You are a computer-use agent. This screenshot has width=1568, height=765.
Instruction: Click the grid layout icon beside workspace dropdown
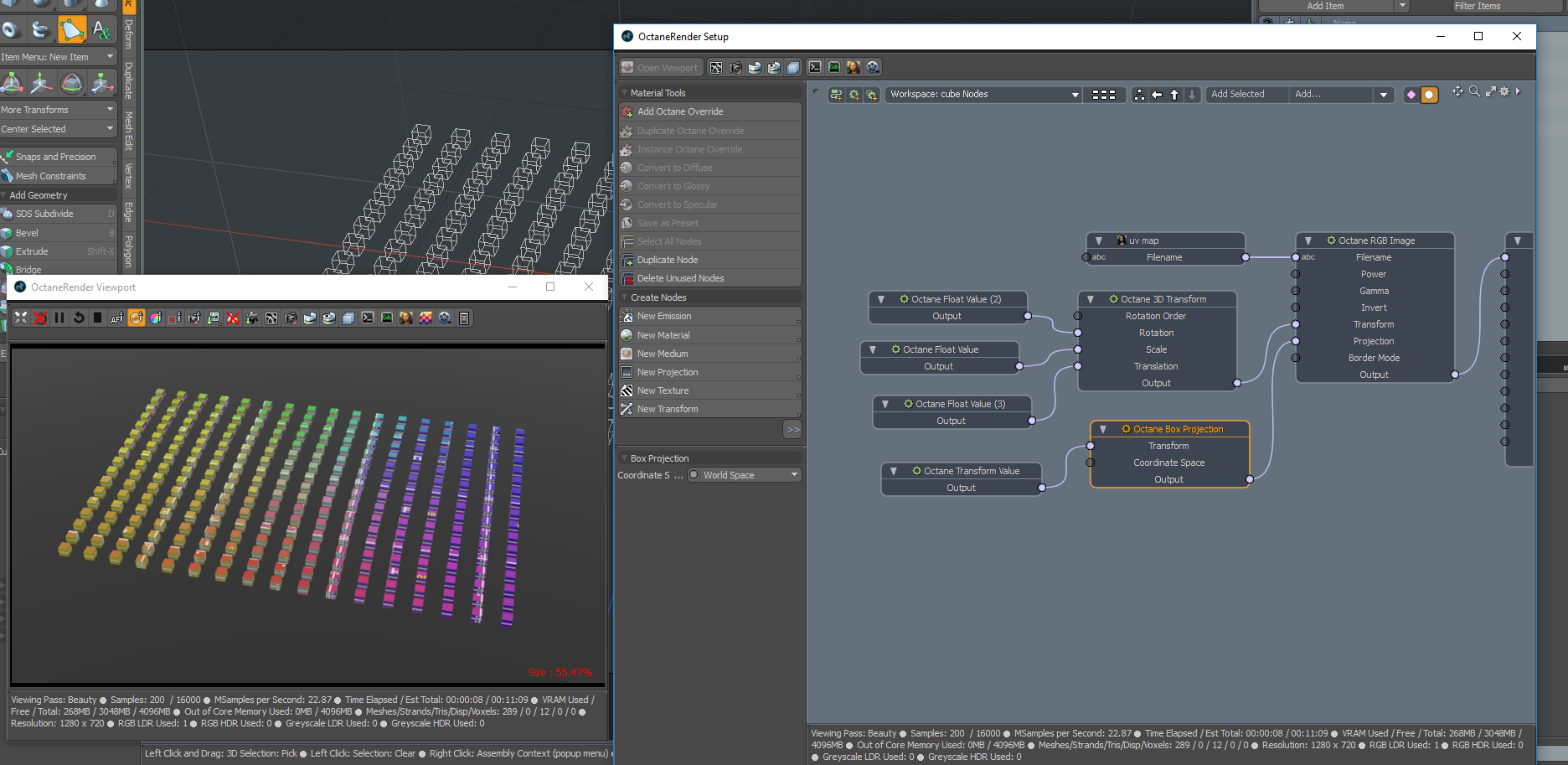pyautogui.click(x=1104, y=94)
